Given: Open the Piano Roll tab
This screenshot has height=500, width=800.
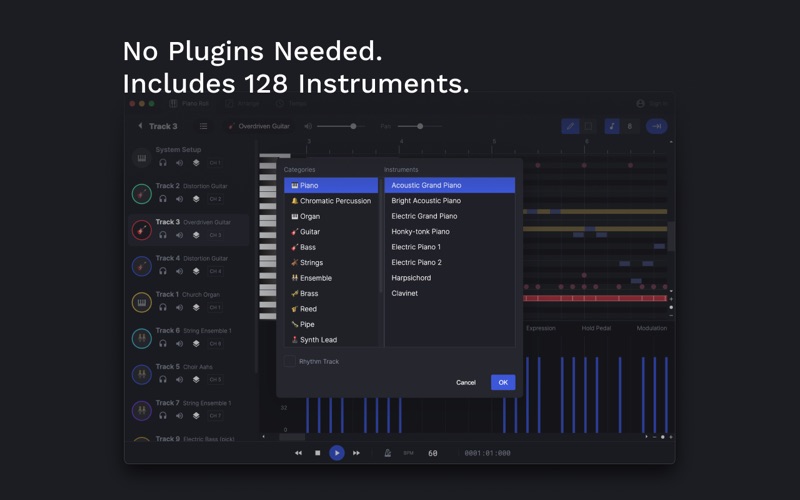Looking at the screenshot, I should coord(189,104).
